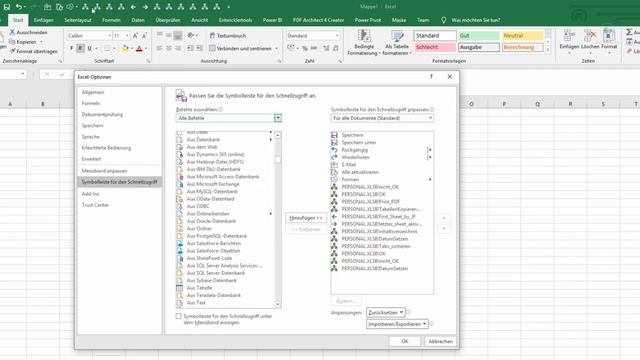Open Menüband anpassen in the options sidebar
Image resolution: width=640 pixels, height=360 pixels.
[104, 171]
